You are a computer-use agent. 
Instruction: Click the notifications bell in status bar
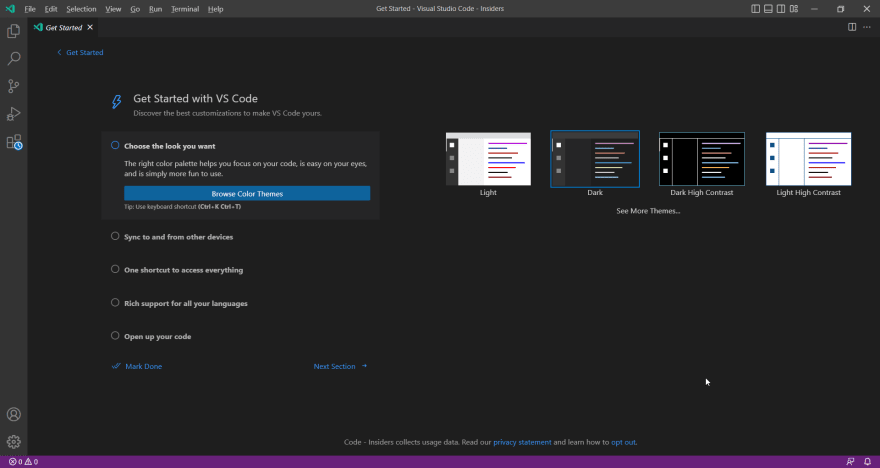pos(867,462)
